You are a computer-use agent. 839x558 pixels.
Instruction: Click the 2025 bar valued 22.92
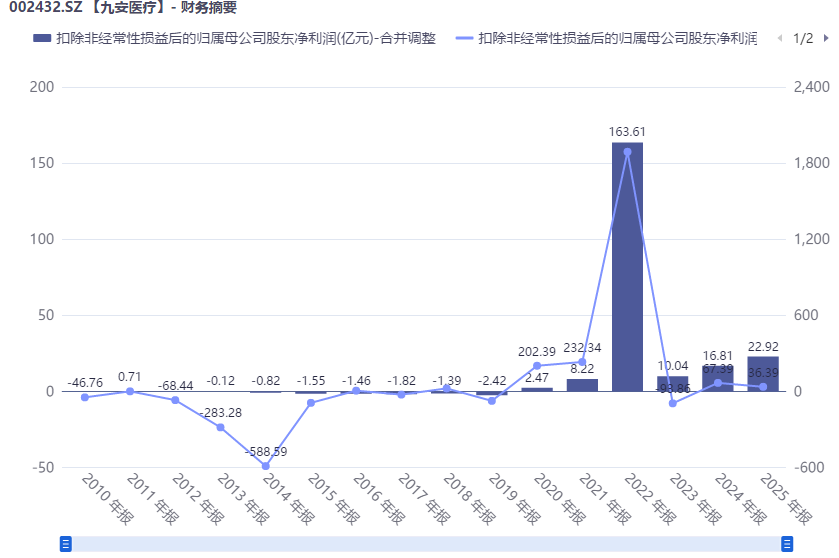pyautogui.click(x=763, y=373)
